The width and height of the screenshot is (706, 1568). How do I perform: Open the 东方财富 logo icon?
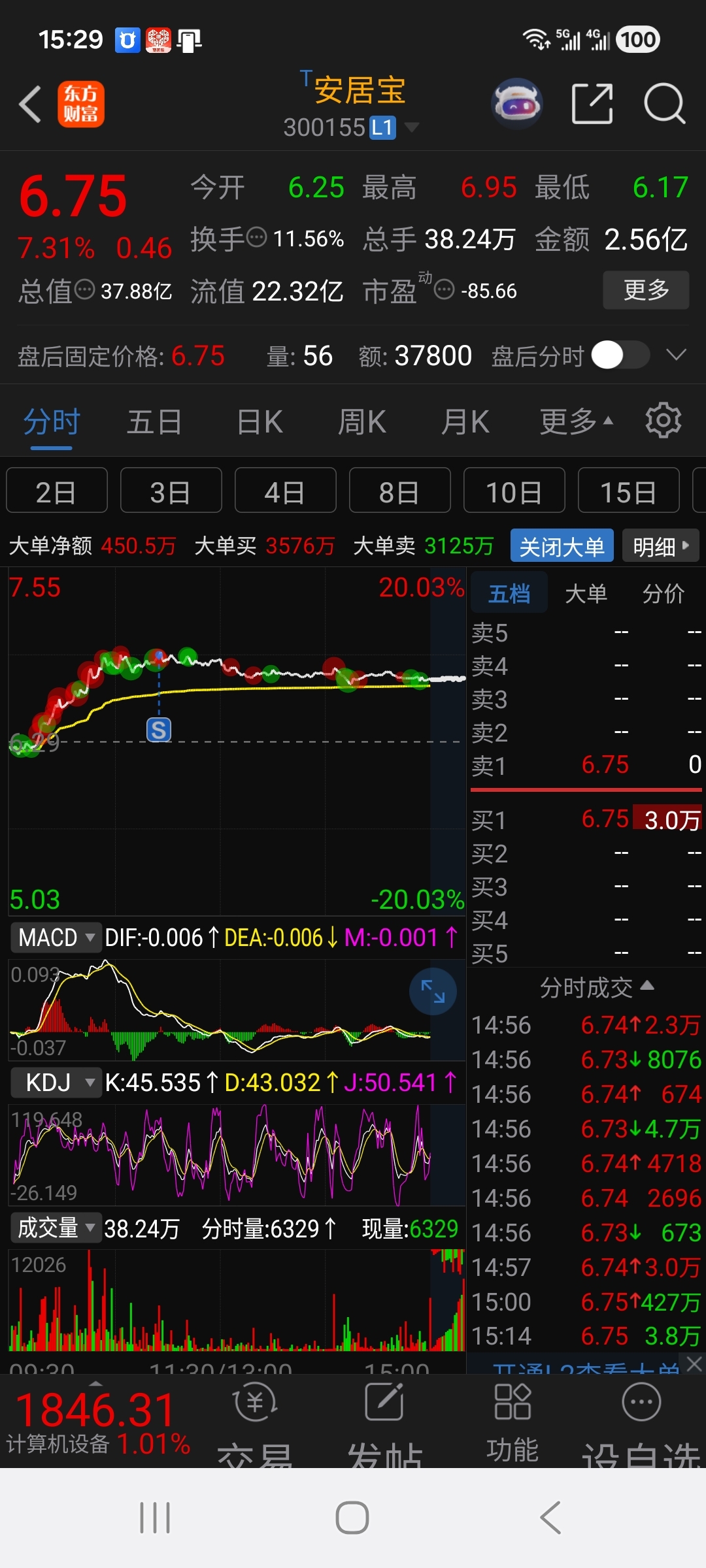[x=81, y=104]
